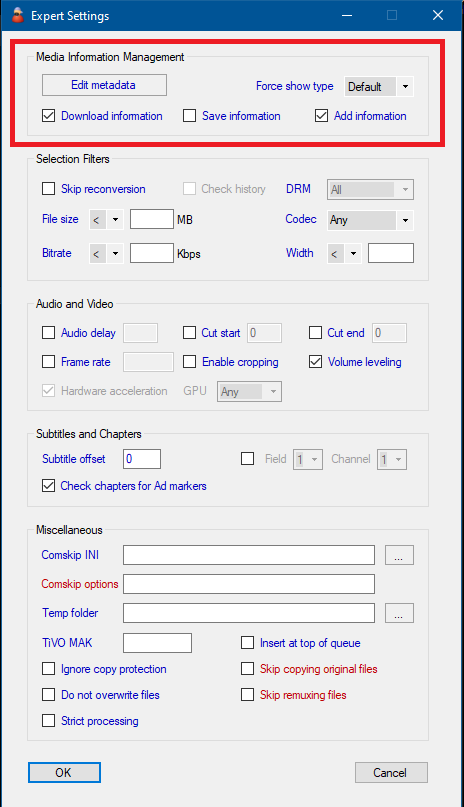
Task: Enable Skip reconversion option
Action: [x=48, y=189]
